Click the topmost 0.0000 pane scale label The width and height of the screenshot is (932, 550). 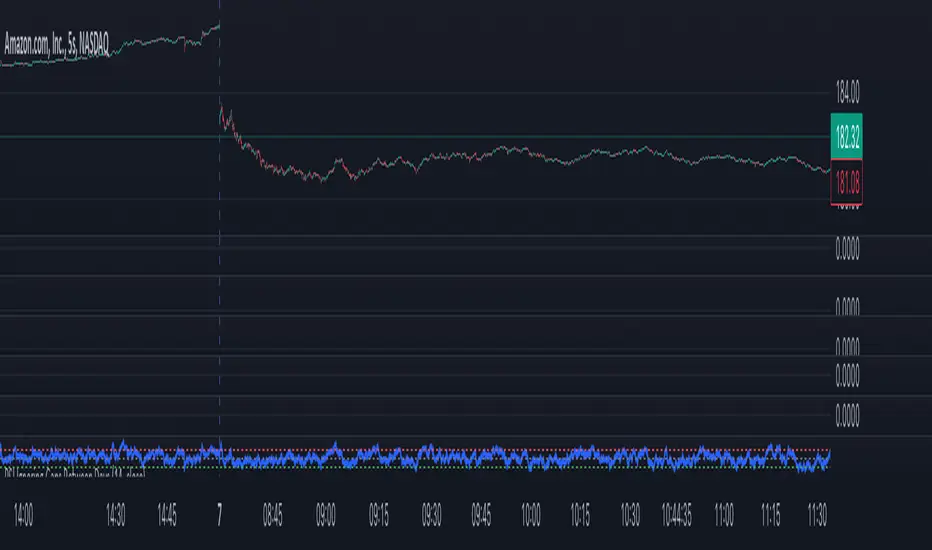(846, 252)
